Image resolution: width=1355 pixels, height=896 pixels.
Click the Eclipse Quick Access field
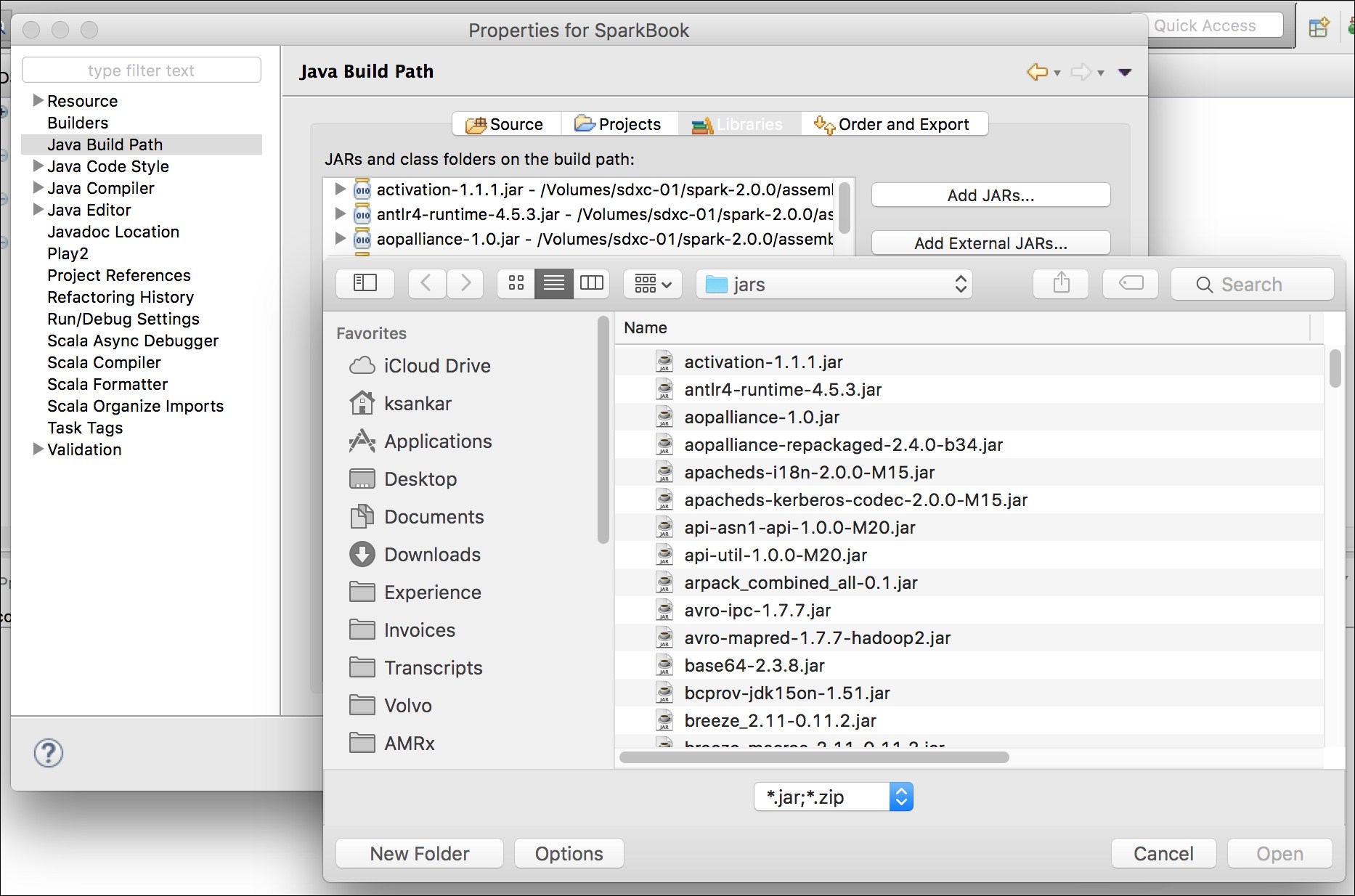point(1215,25)
